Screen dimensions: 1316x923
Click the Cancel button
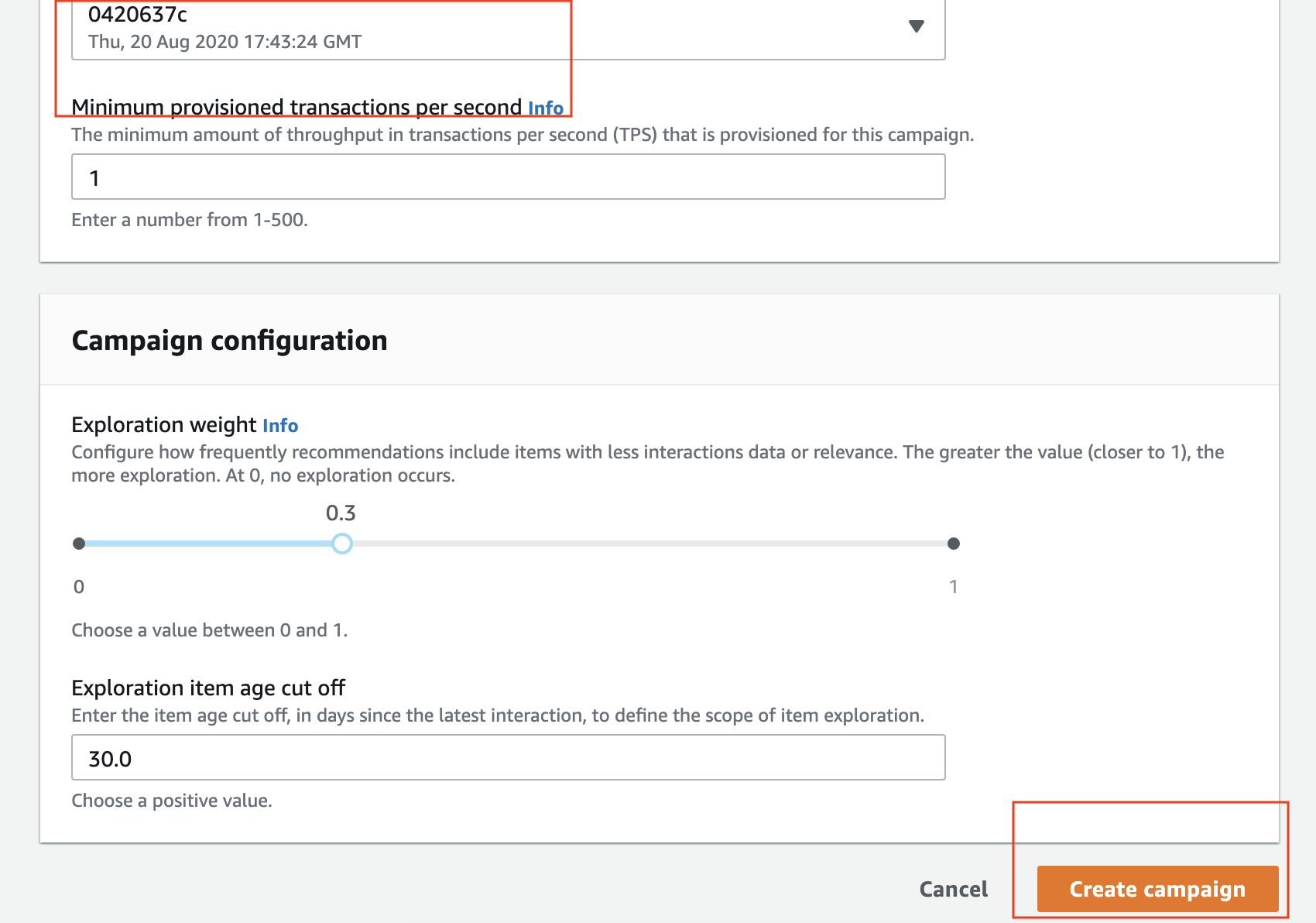(x=953, y=889)
